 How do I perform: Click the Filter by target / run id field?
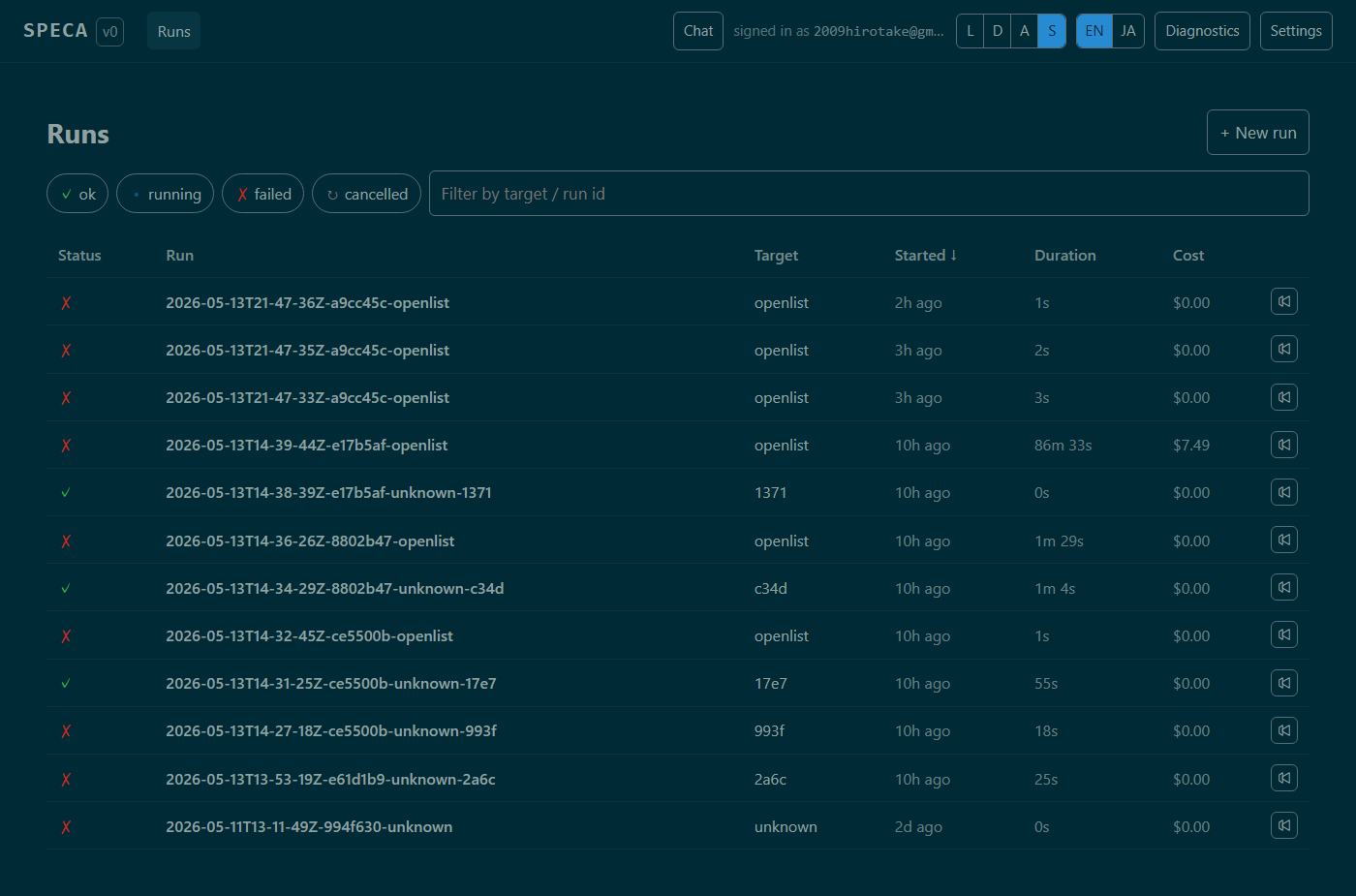869,194
